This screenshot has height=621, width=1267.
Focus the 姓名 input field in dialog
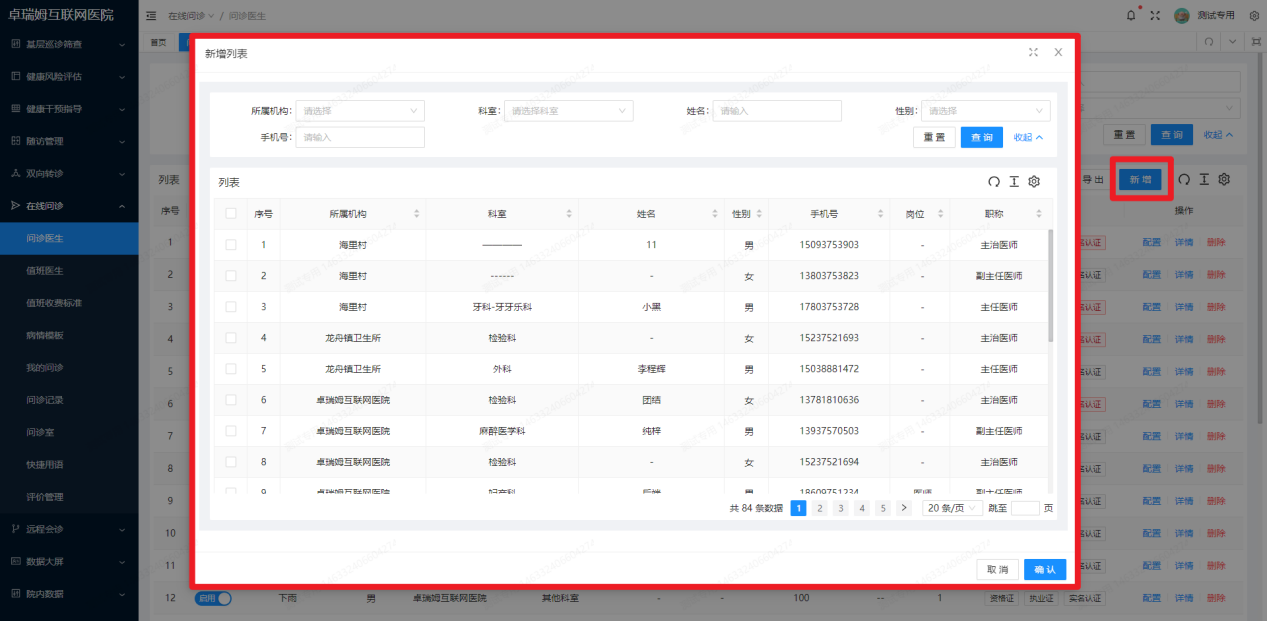pos(776,111)
